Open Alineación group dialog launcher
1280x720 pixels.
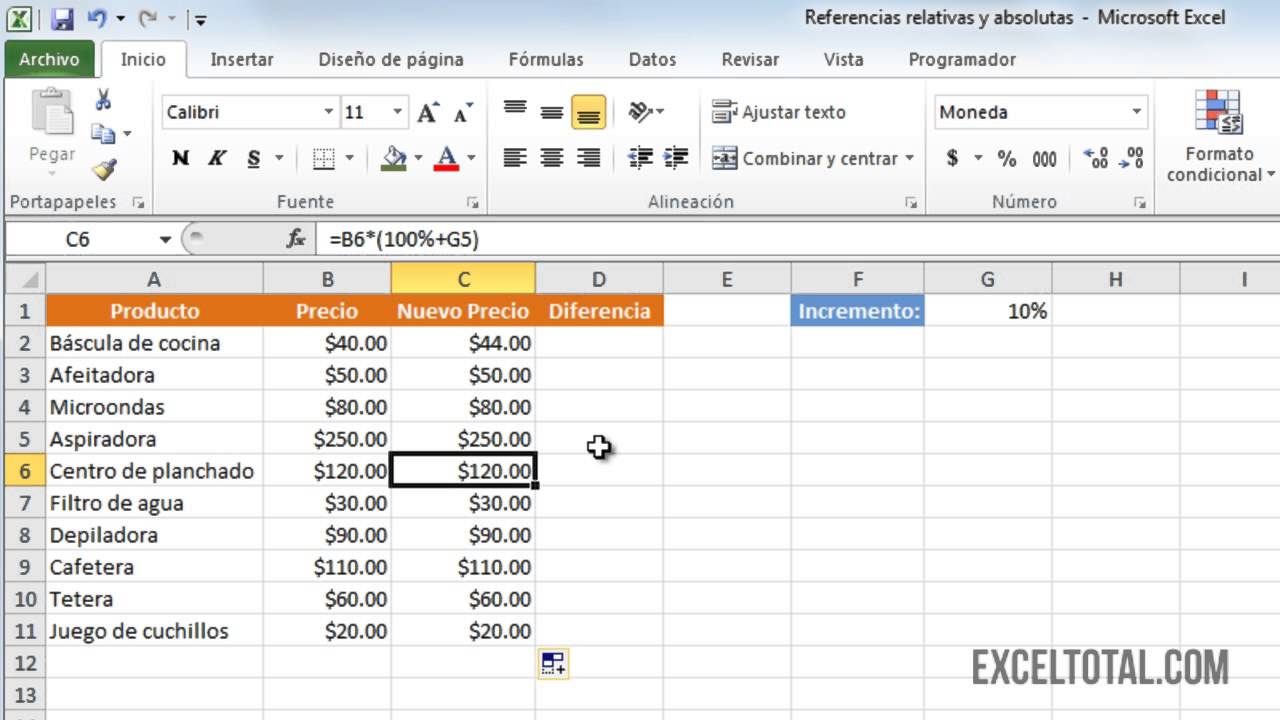point(911,203)
